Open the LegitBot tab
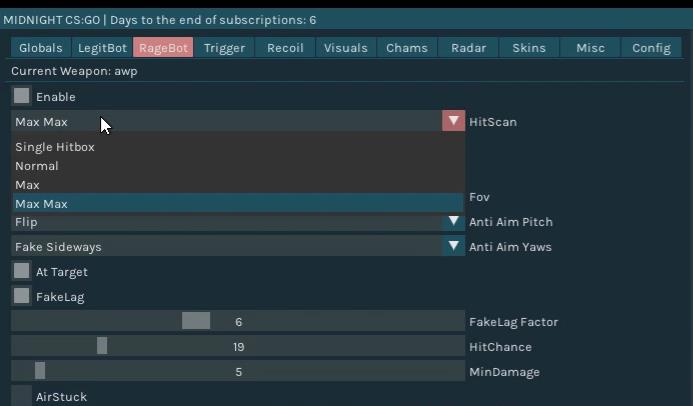The width and height of the screenshot is (693, 406). tap(103, 48)
